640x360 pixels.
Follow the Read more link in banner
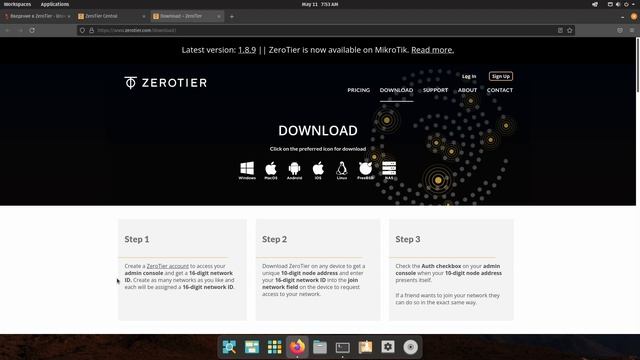click(432, 50)
